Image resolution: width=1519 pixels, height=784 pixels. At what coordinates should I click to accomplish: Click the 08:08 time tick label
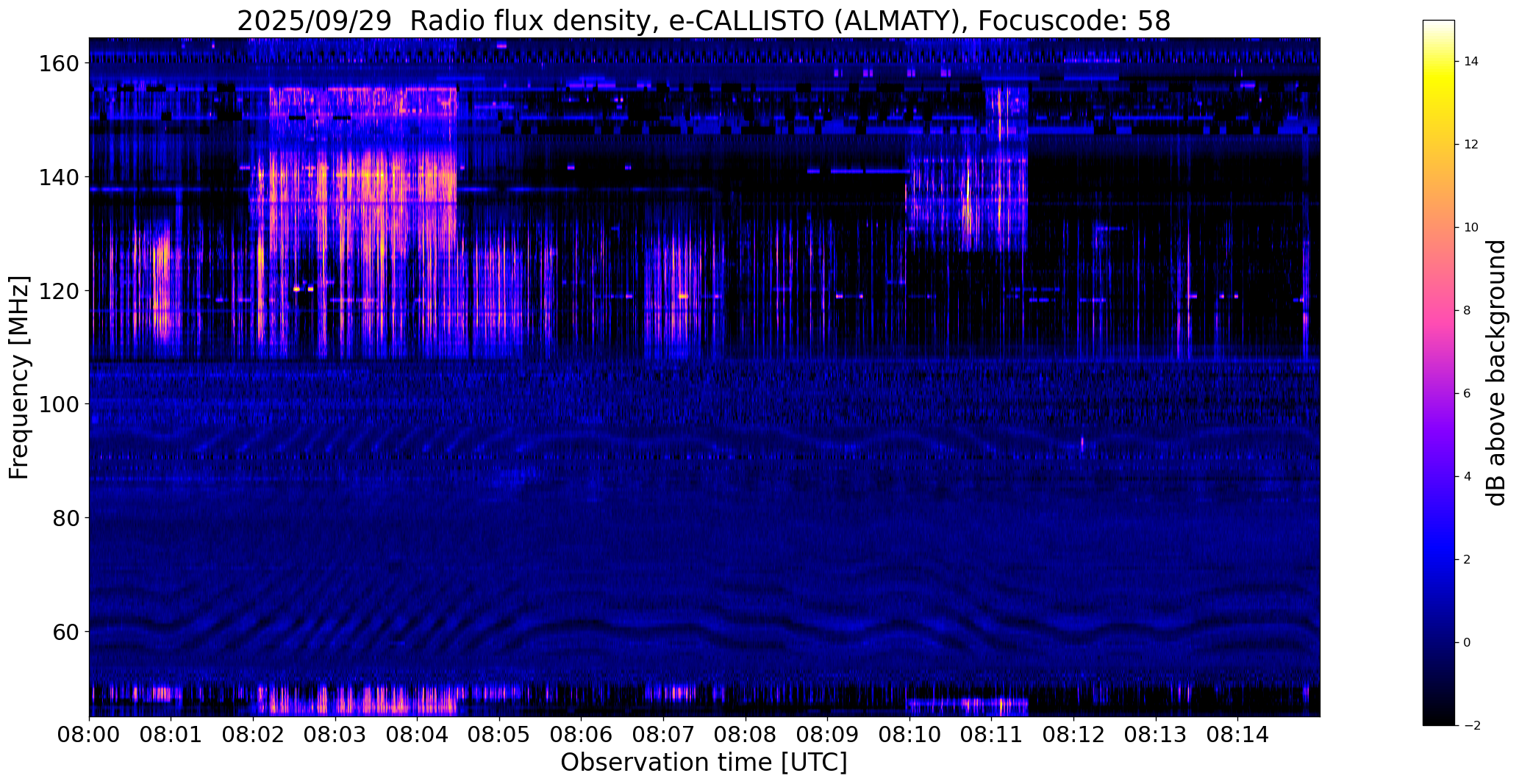click(746, 734)
